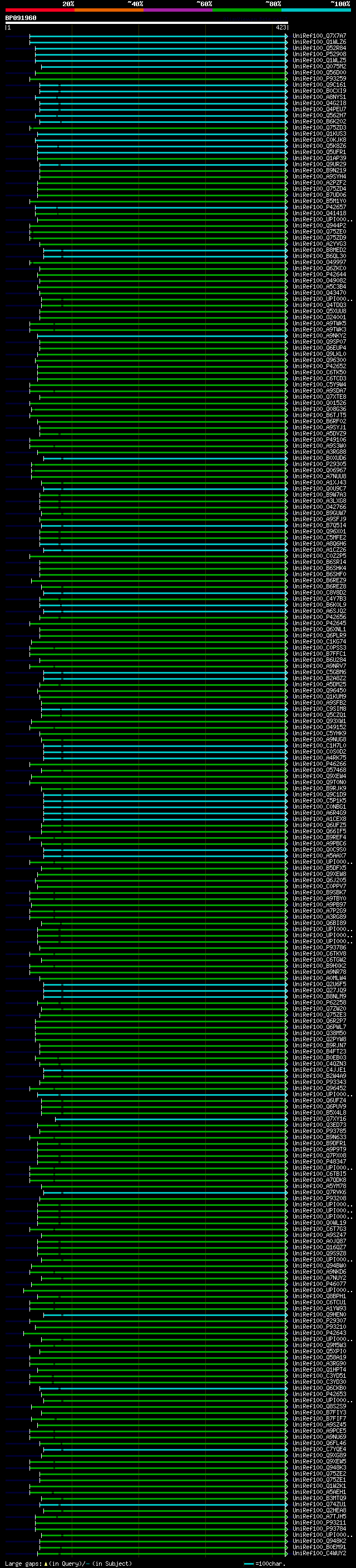
Task: Select hit label UniRef100_A5AAX7
Action: tap(319, 855)
